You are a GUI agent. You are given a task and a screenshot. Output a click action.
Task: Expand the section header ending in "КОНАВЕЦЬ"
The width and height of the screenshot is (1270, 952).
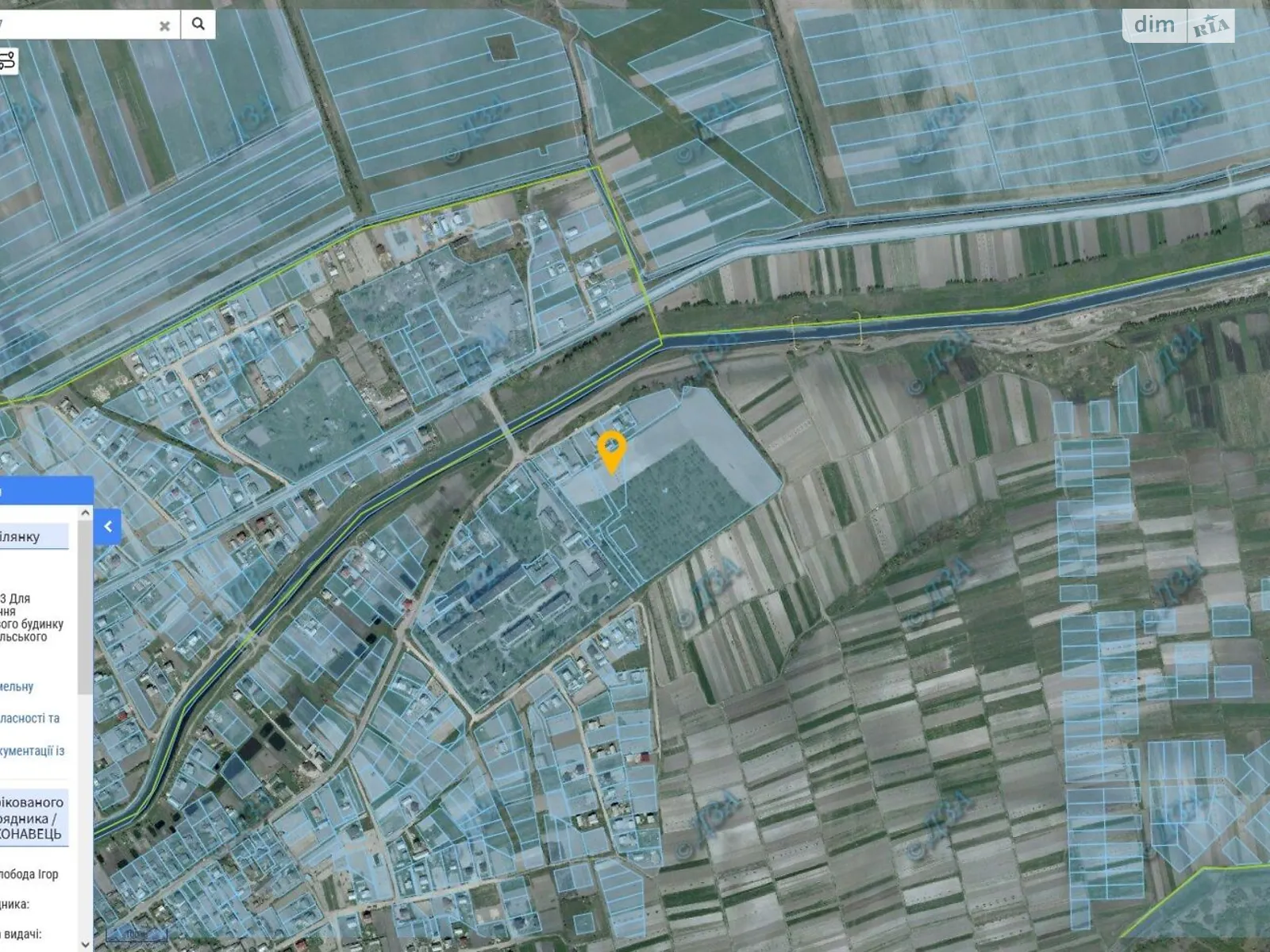(33, 818)
